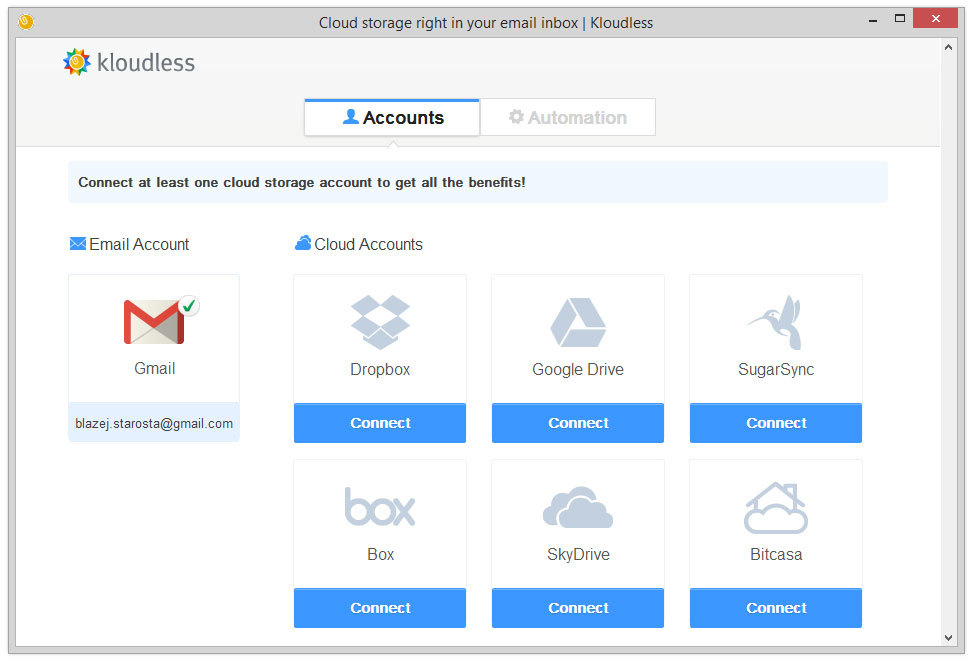Click the Kloudless sun logo
The image size is (973, 660).
click(77, 62)
